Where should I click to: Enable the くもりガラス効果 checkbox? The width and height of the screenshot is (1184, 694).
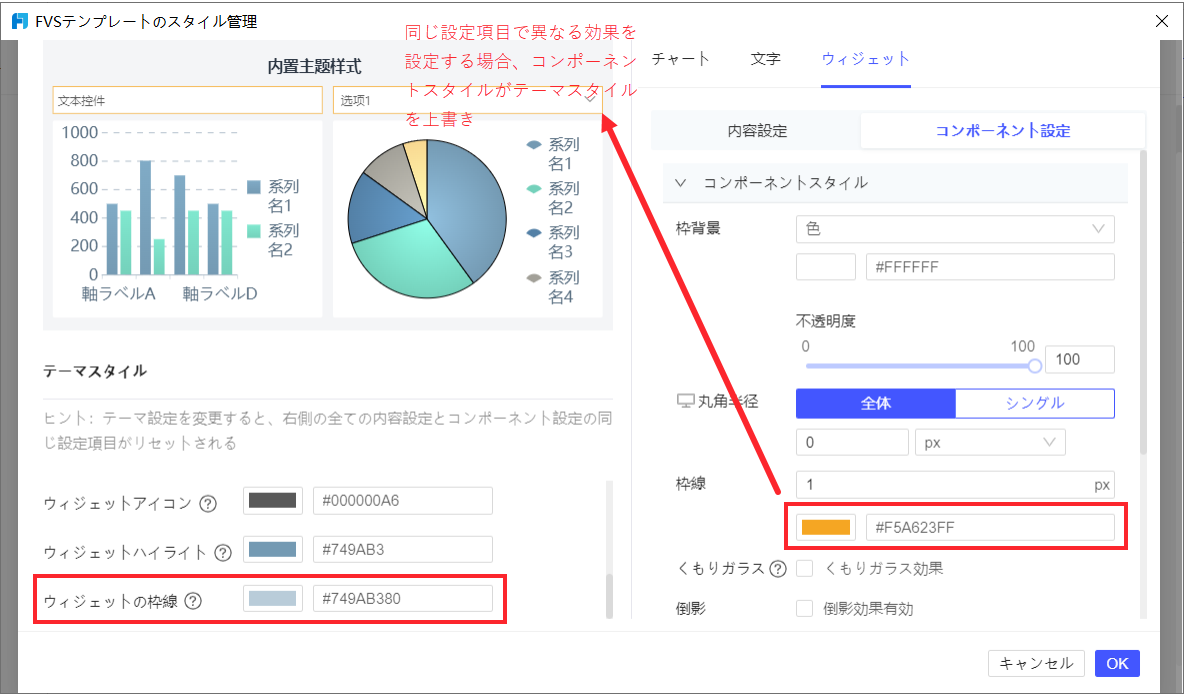tap(805, 569)
